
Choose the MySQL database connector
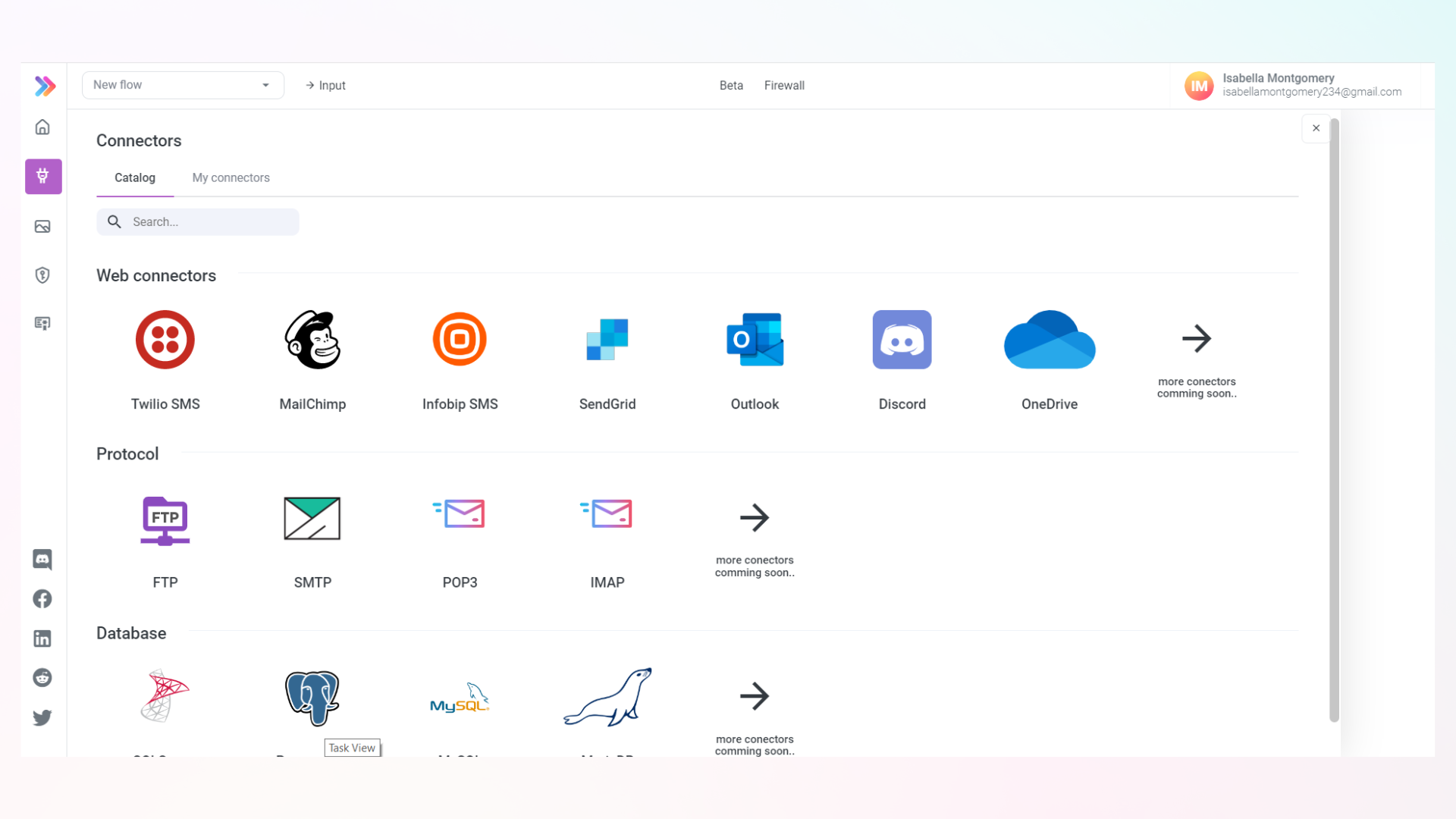click(460, 698)
